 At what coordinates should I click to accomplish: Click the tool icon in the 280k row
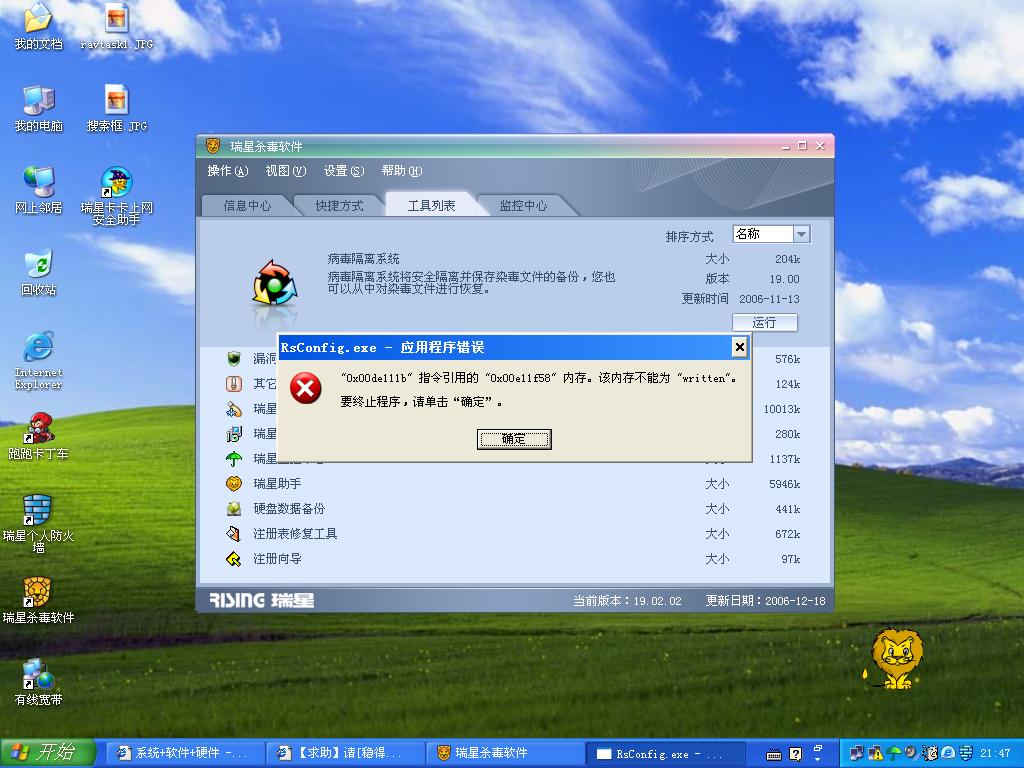(x=234, y=434)
